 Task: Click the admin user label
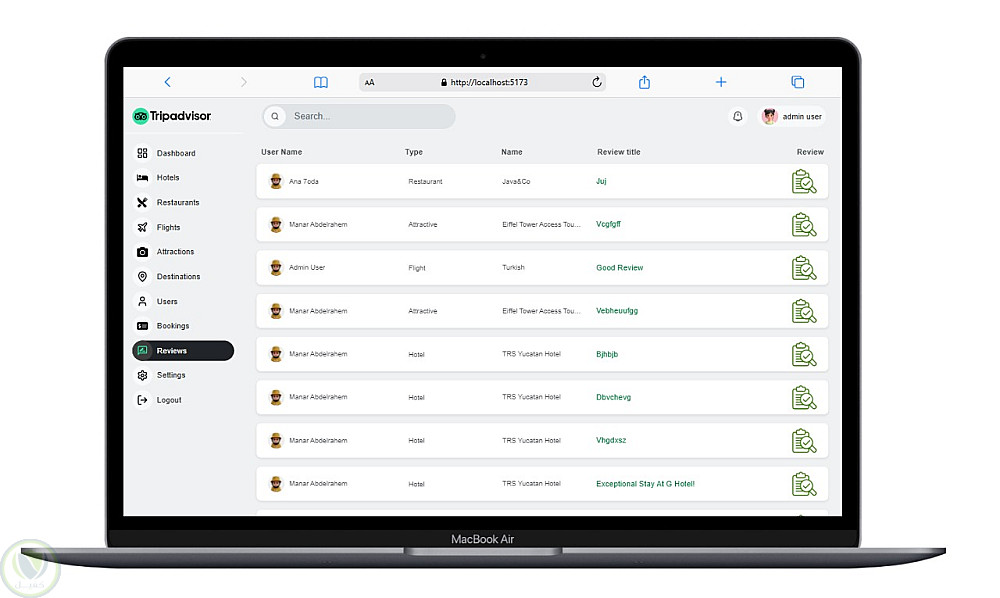(x=802, y=117)
